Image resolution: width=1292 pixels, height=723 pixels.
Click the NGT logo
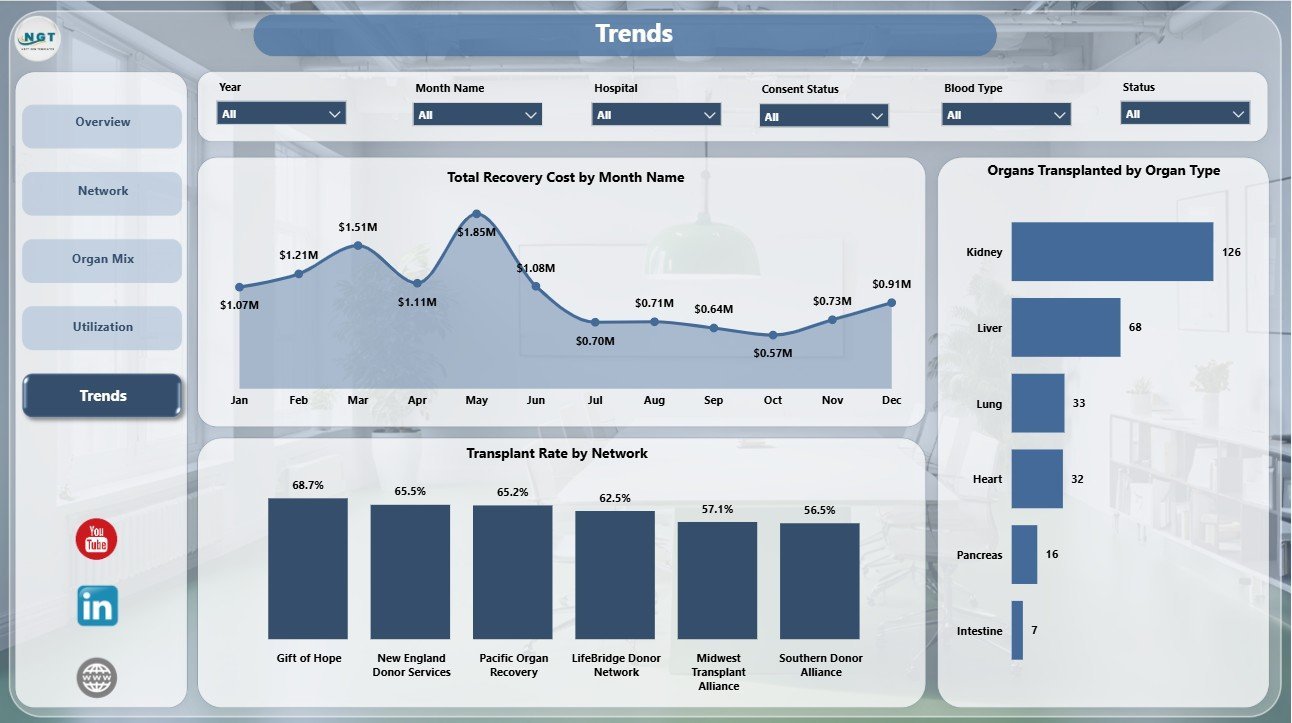(39, 39)
